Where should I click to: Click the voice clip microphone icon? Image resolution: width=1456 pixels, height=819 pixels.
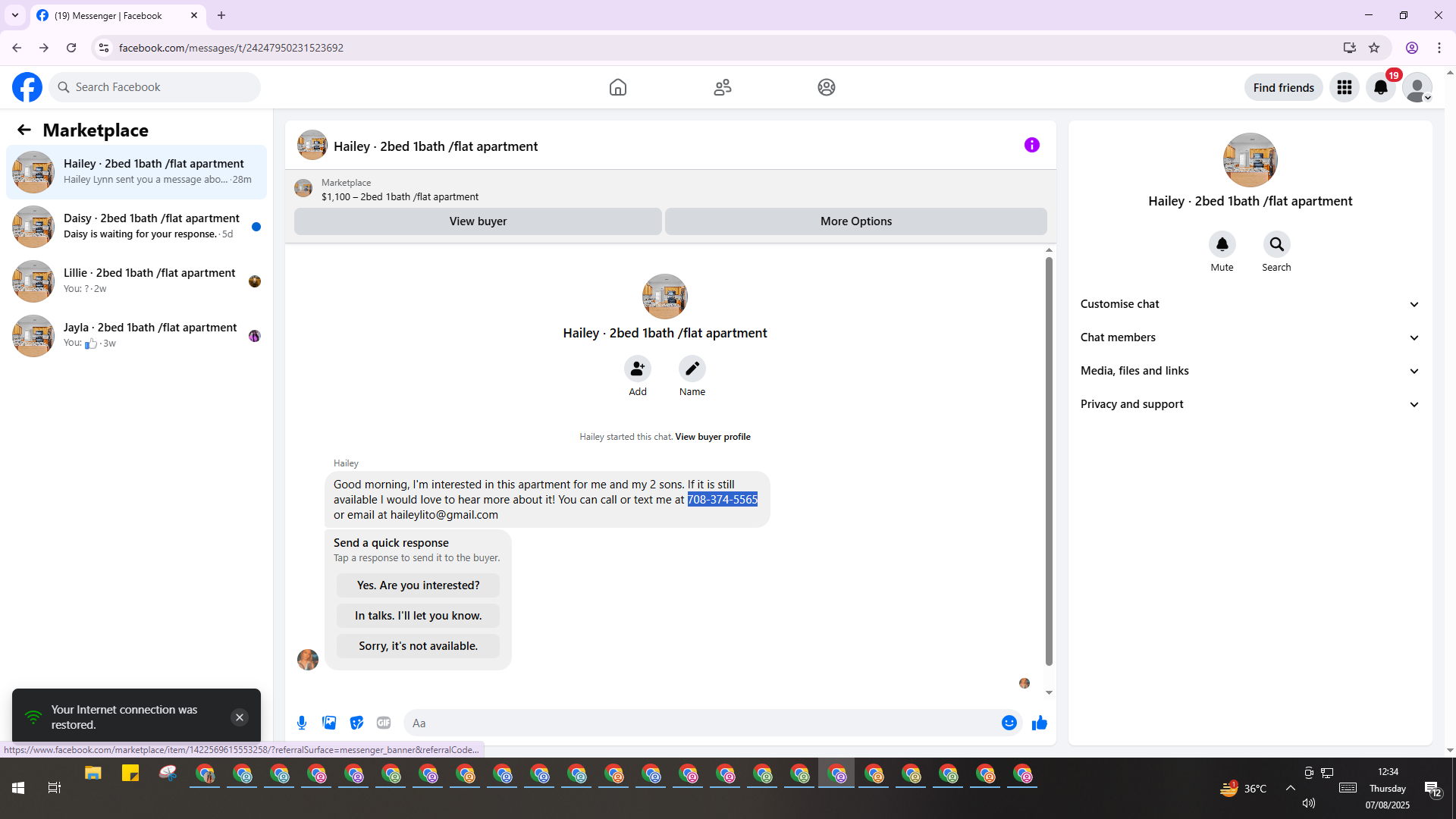tap(302, 723)
